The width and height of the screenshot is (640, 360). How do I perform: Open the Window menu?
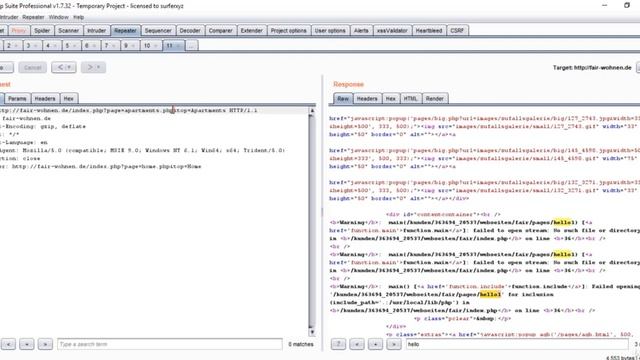pyautogui.click(x=58, y=17)
